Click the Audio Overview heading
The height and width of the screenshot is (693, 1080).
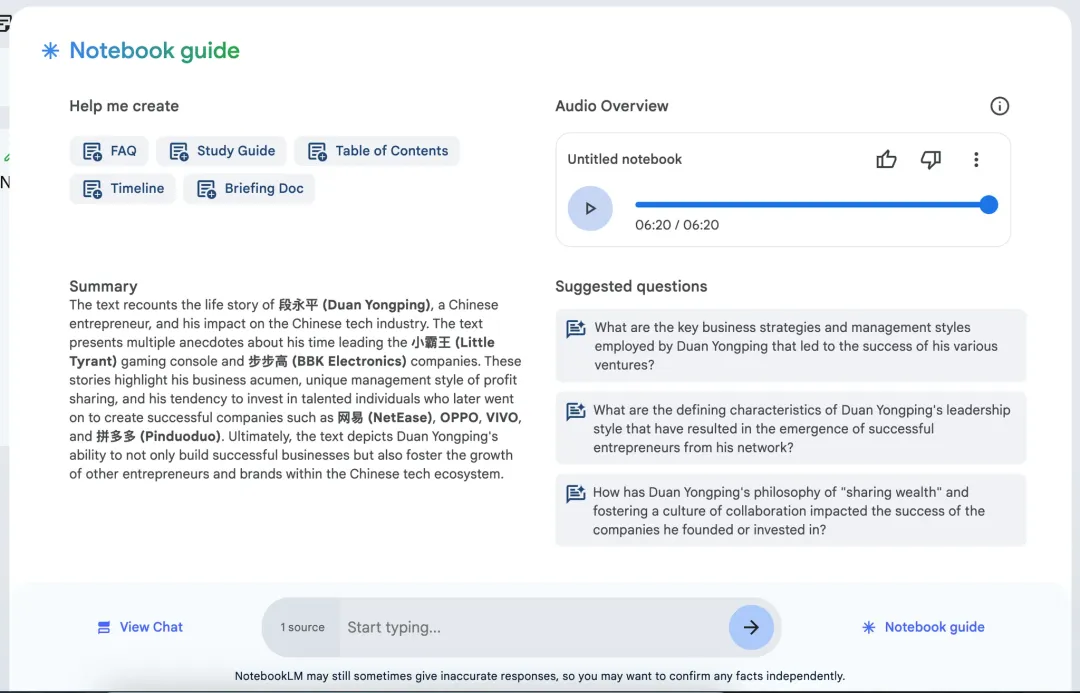(612, 106)
